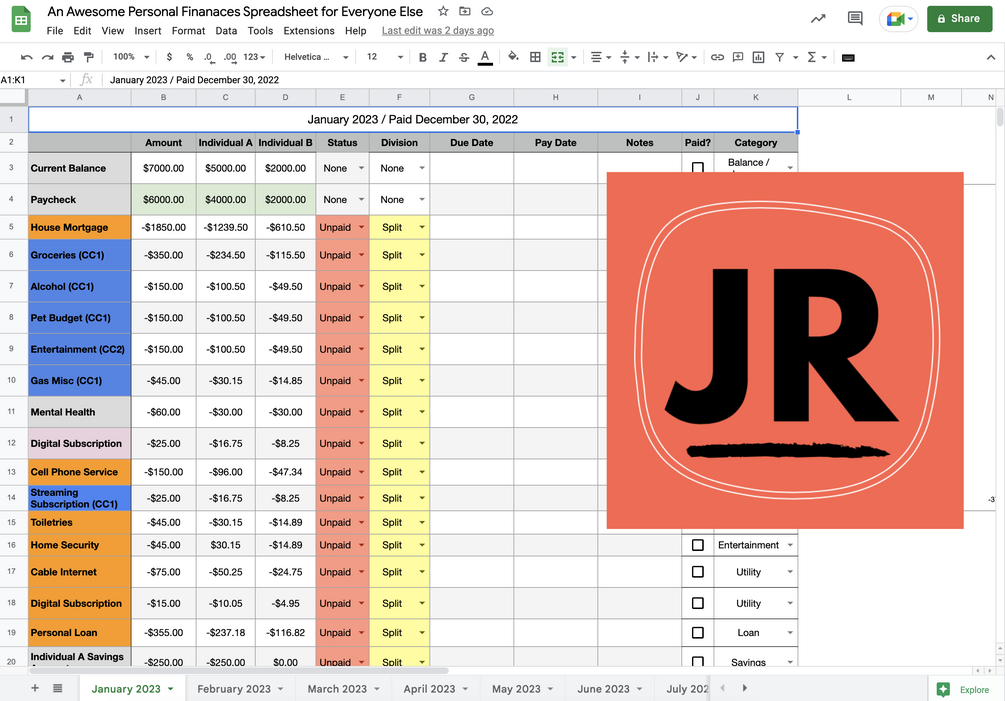The height and width of the screenshot is (701, 1005).
Task: Open the Functions sigma icon
Action: click(x=811, y=57)
